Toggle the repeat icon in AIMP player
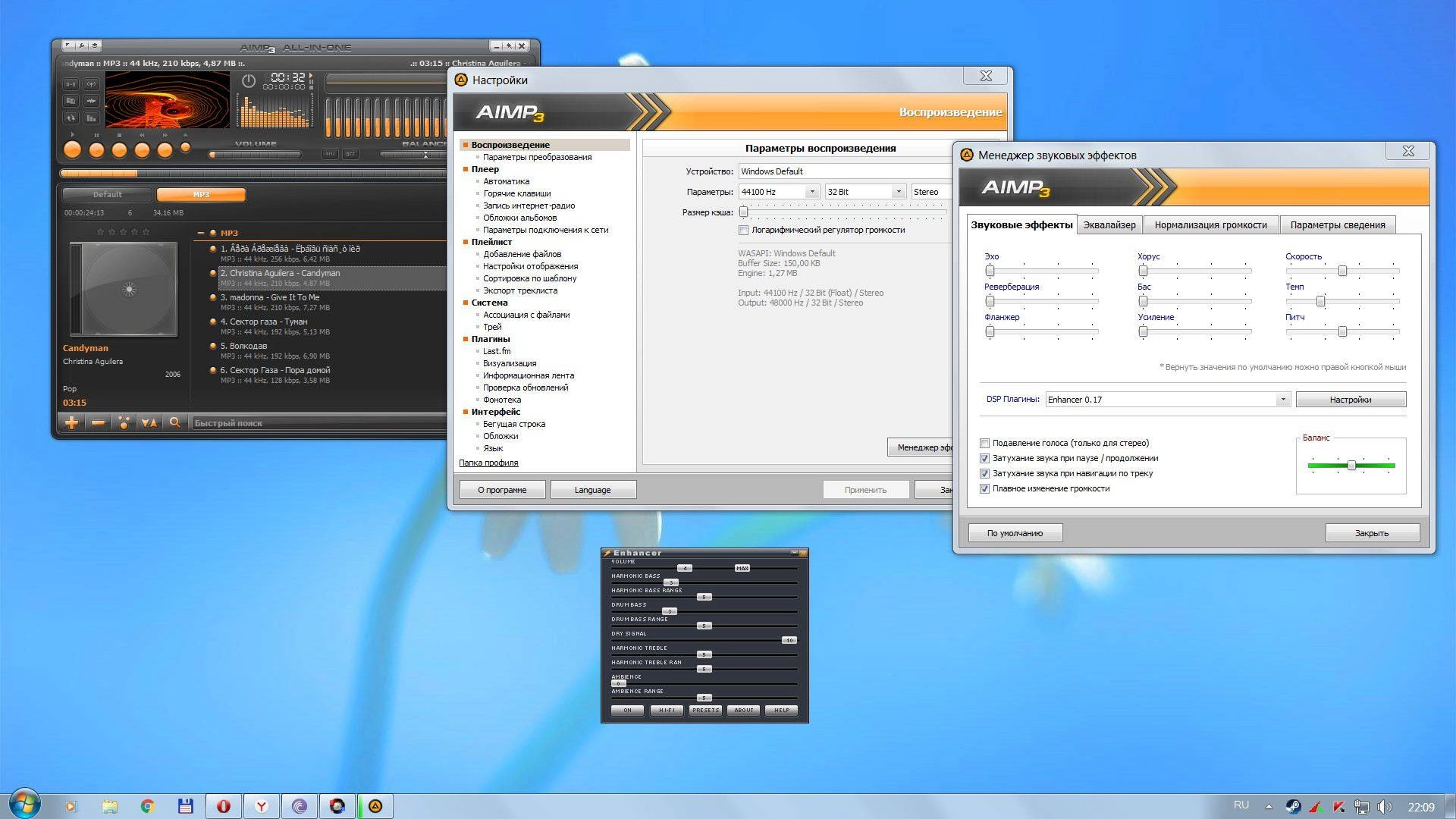 point(71,118)
